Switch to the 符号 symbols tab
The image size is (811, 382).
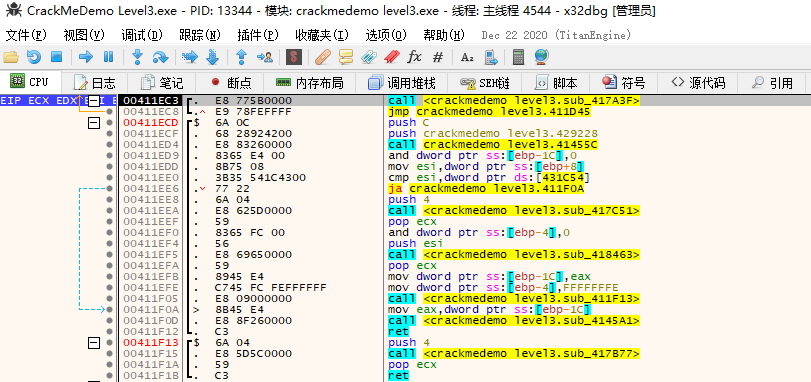pyautogui.click(x=625, y=83)
